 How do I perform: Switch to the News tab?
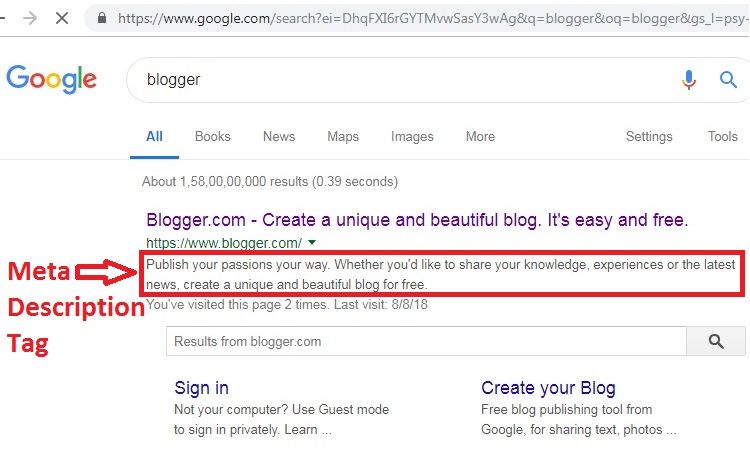point(279,137)
